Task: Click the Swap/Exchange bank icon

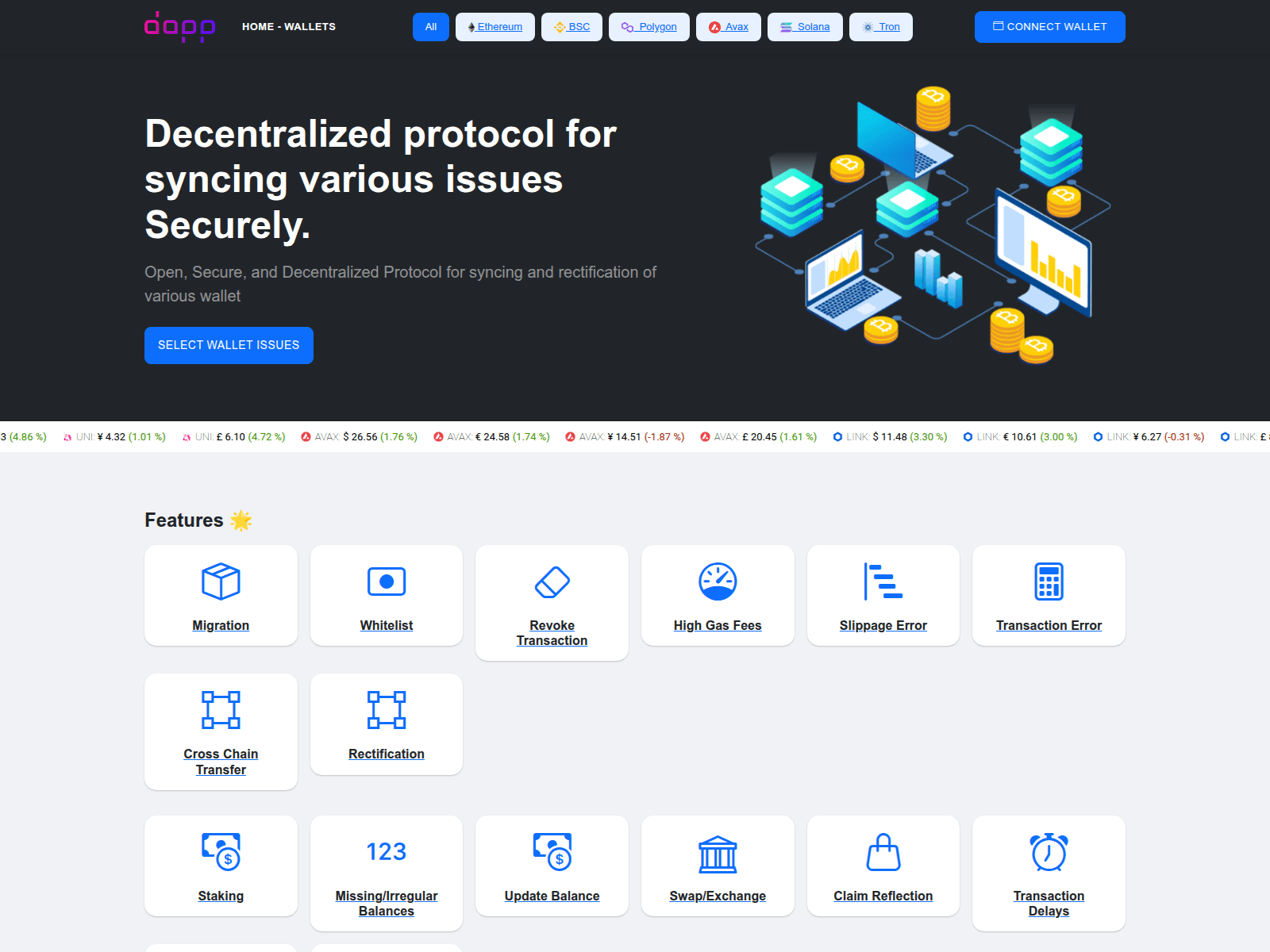Action: (718, 854)
